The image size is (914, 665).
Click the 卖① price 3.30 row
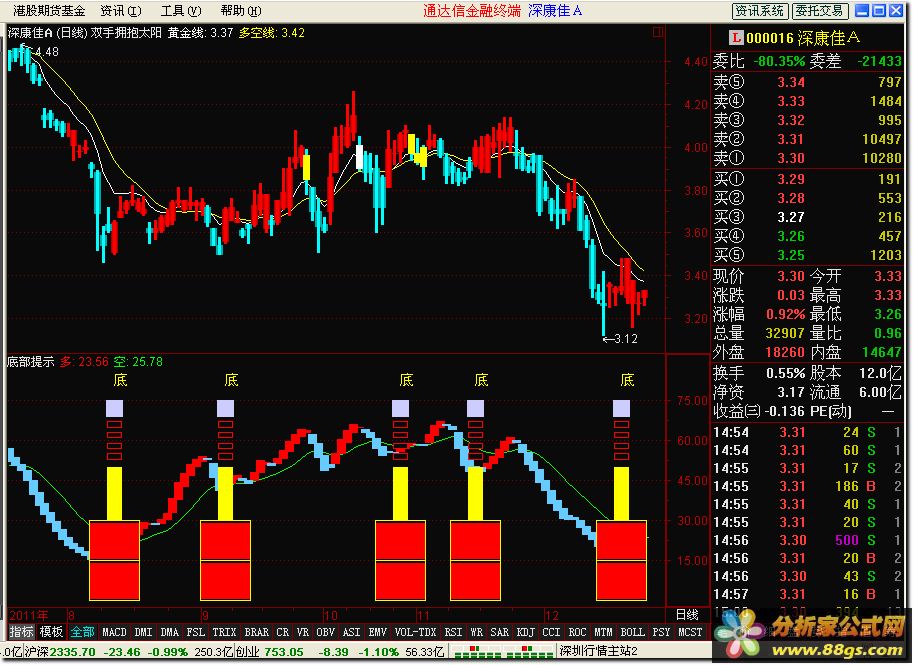click(807, 158)
